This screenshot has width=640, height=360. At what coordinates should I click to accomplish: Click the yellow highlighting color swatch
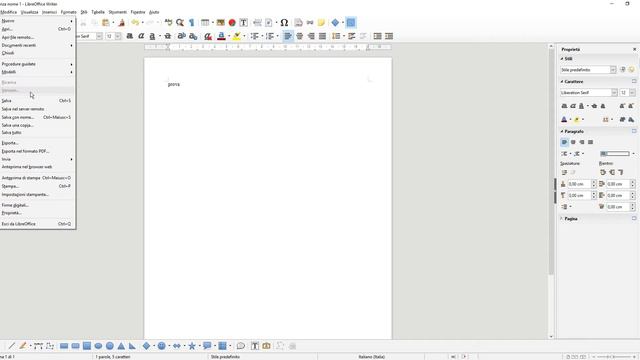(x=236, y=36)
